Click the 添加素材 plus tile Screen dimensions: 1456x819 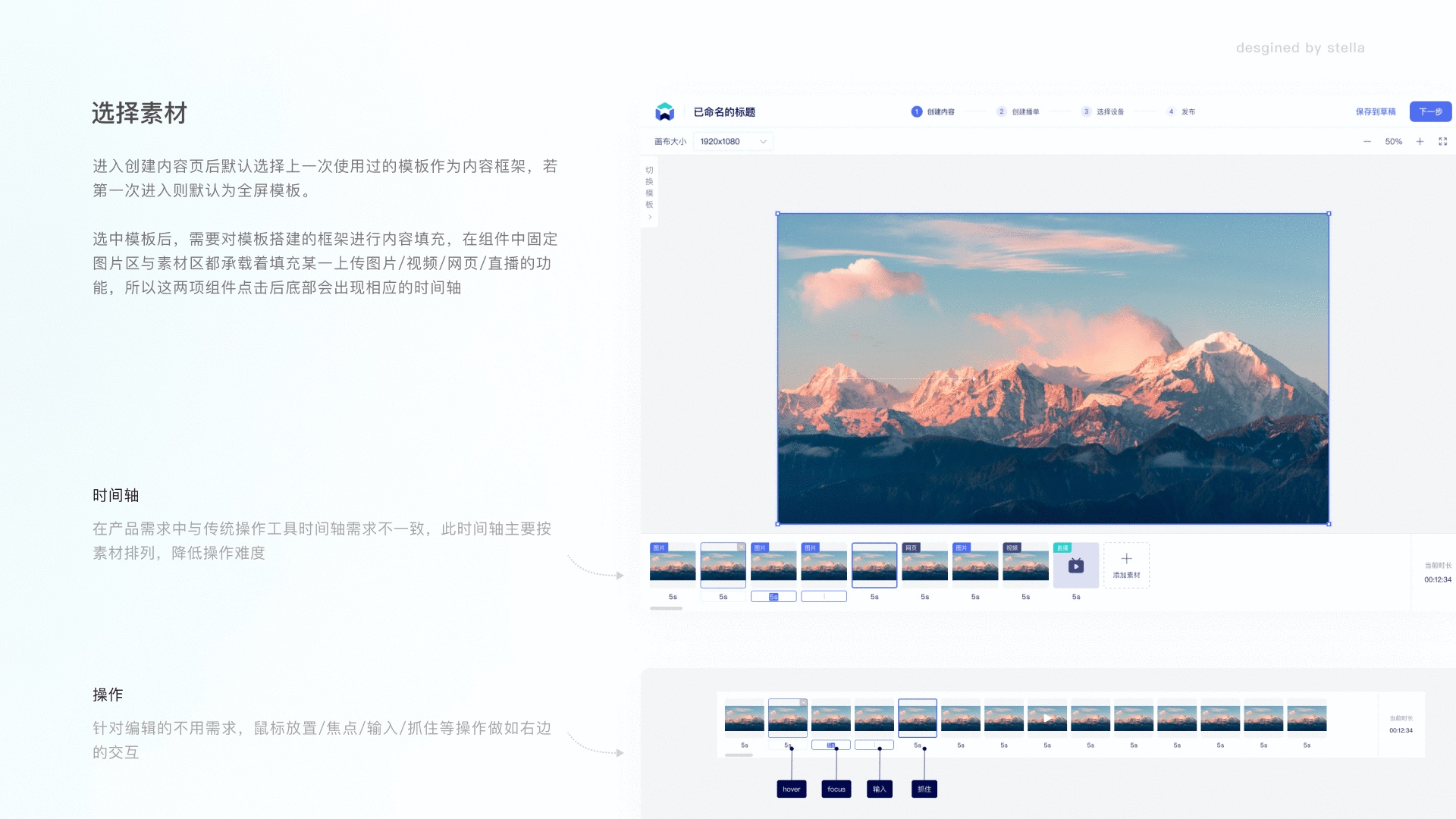coord(1126,565)
